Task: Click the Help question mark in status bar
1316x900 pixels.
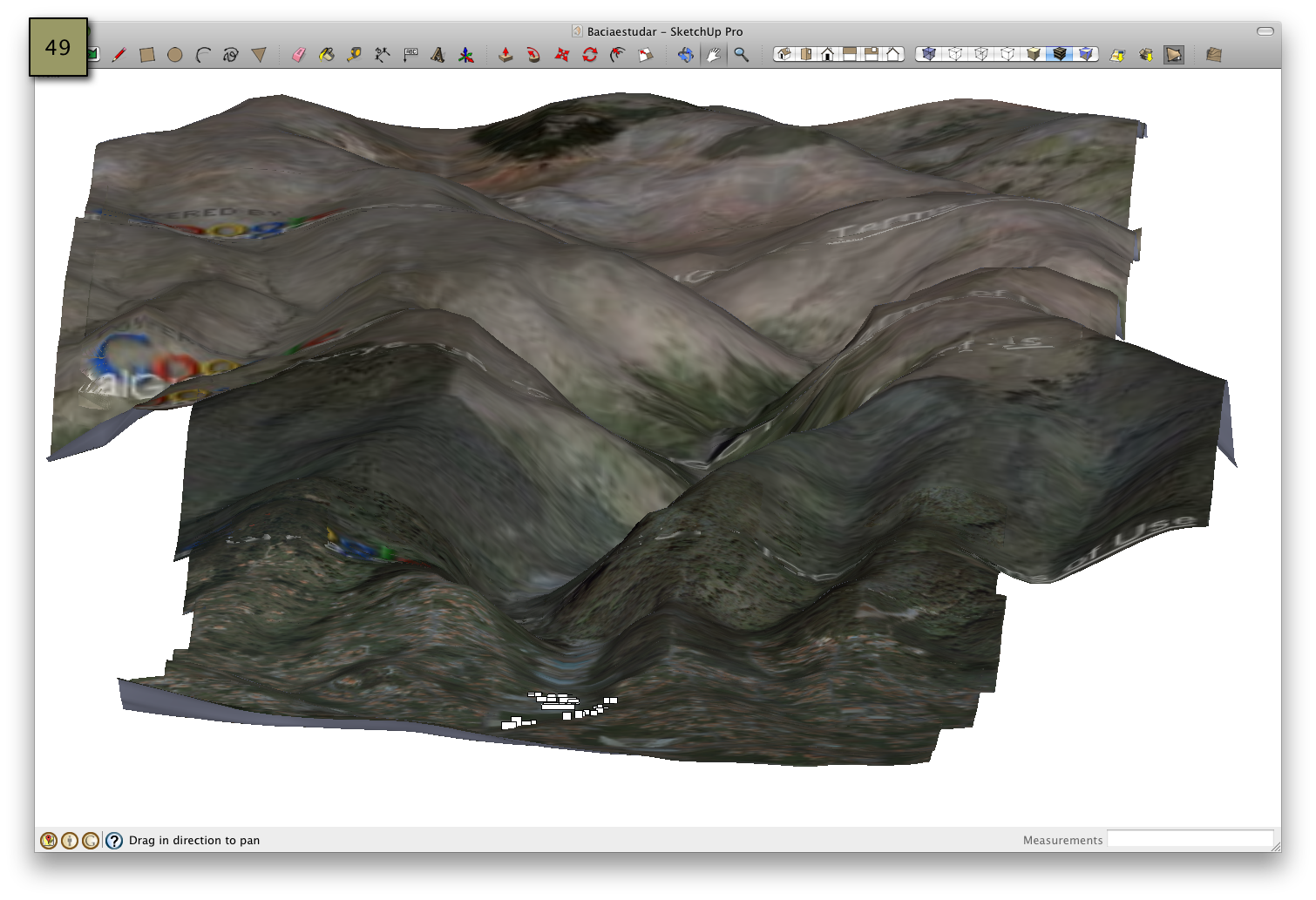Action: coord(115,840)
